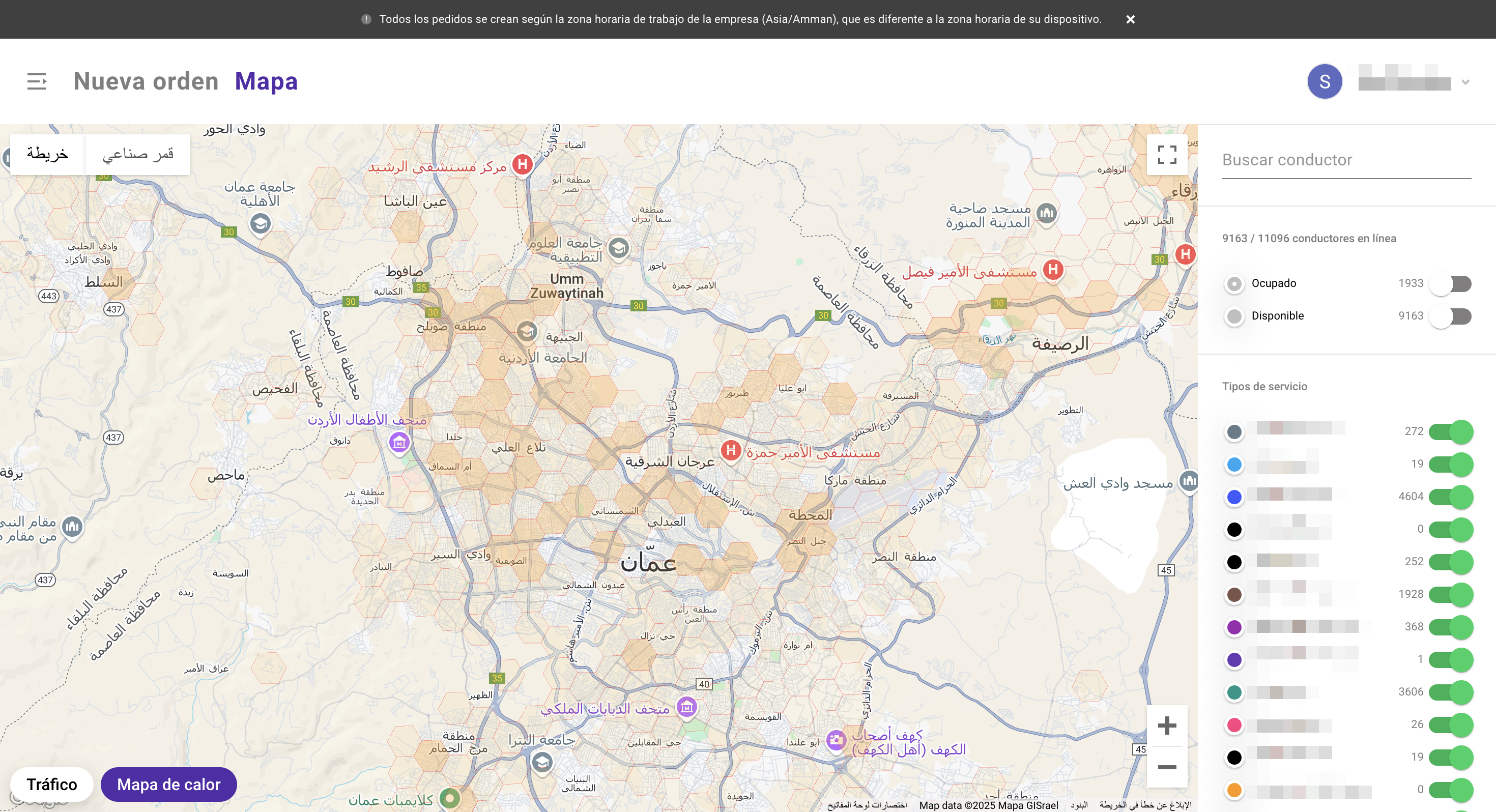Switch to the Nueva orden tab

tap(146, 81)
